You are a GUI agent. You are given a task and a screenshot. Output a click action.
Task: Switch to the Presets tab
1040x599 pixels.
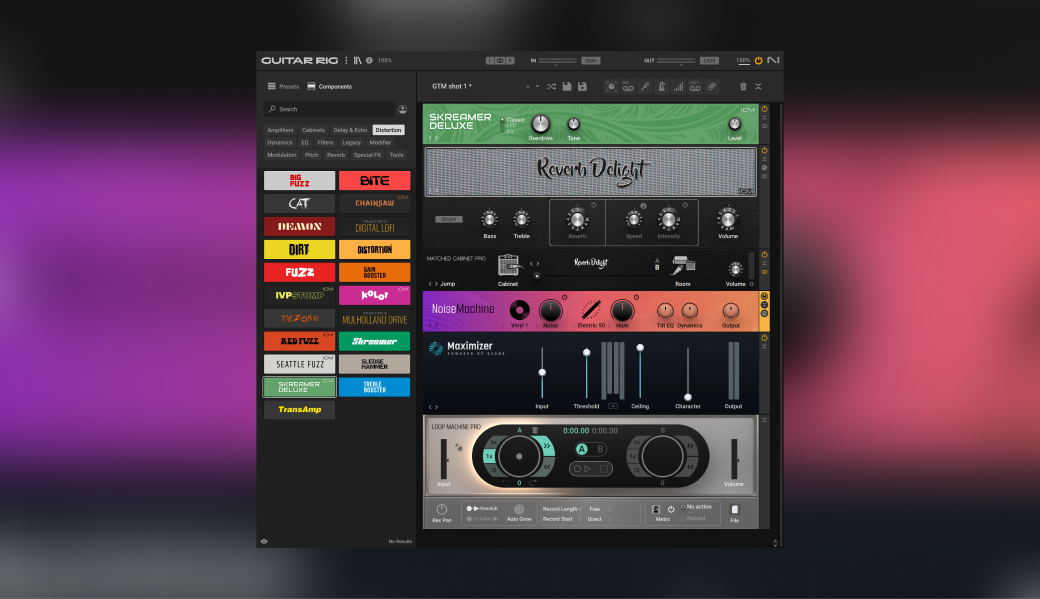283,86
